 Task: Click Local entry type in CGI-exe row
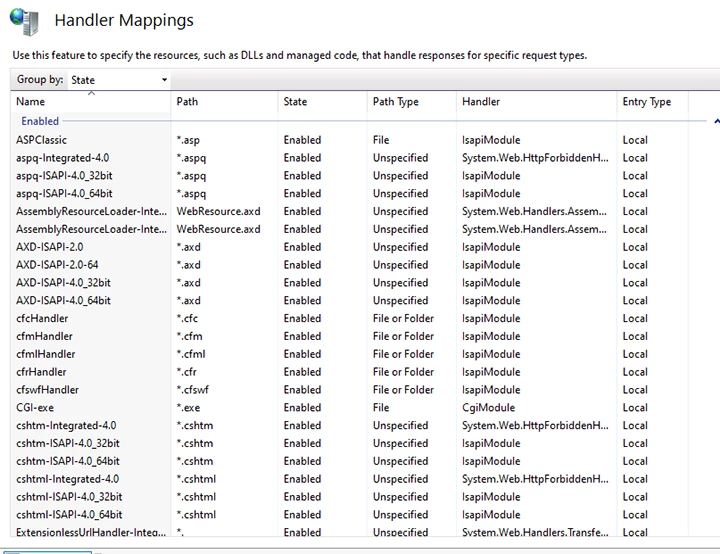click(x=635, y=408)
